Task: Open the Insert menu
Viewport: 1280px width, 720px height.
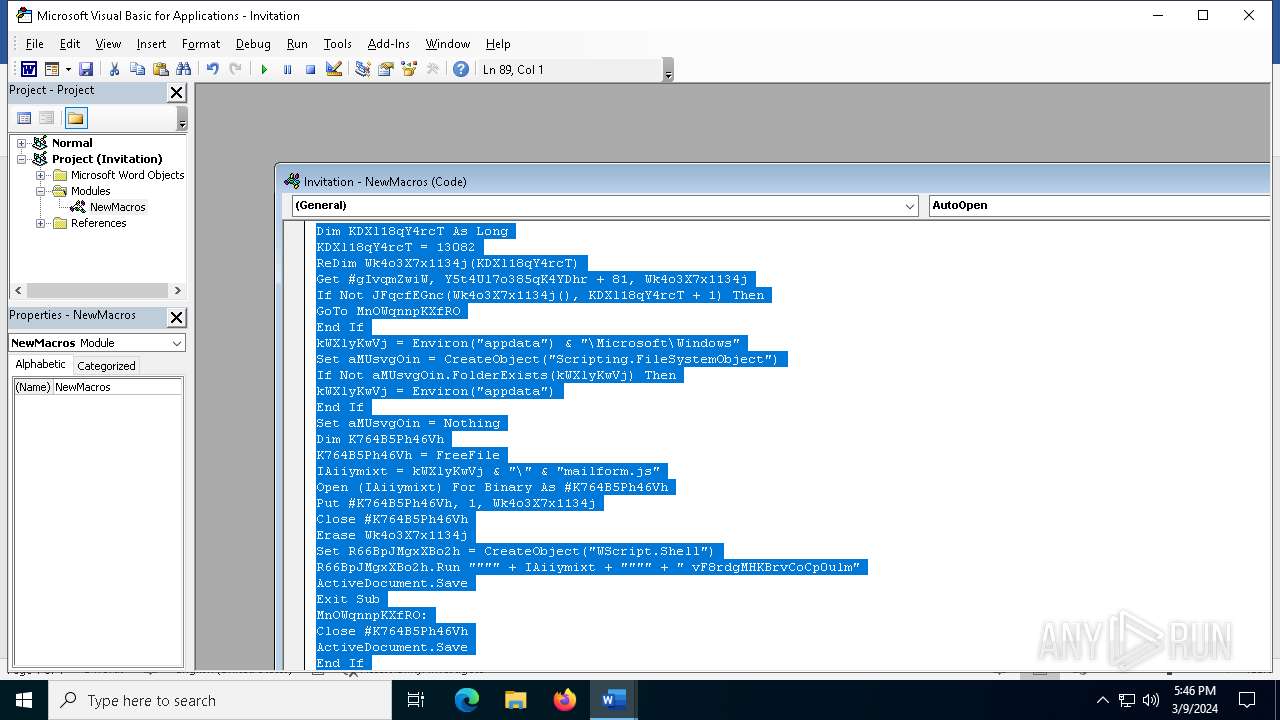Action: click(x=151, y=44)
